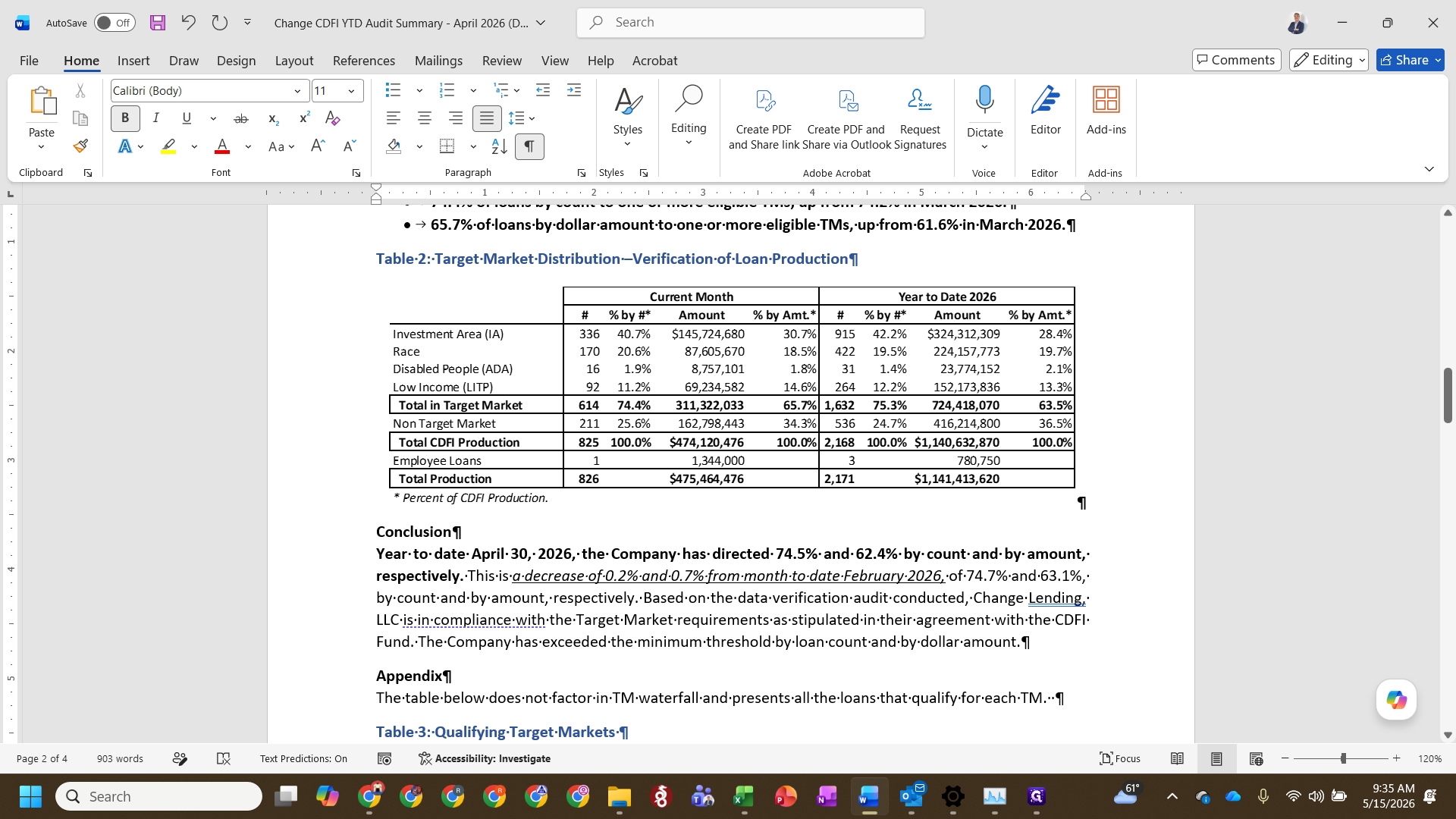This screenshot has height=819, width=1456.
Task: Open the Review tab
Action: (501, 61)
